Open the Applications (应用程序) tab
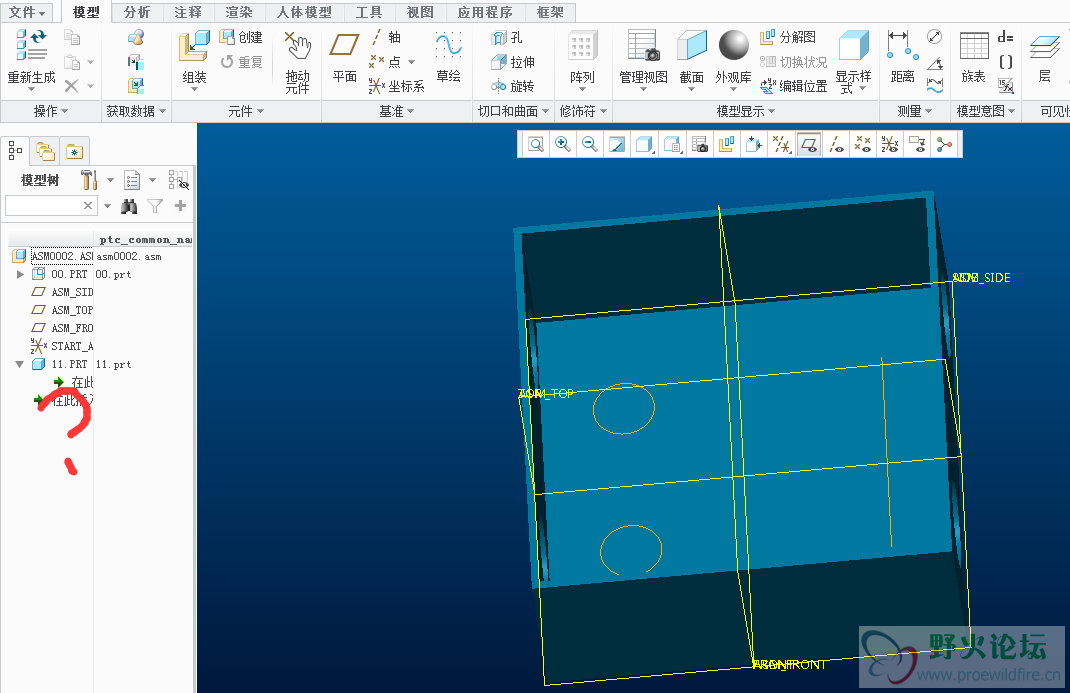Screen dimensions: 1070x693 (485, 12)
